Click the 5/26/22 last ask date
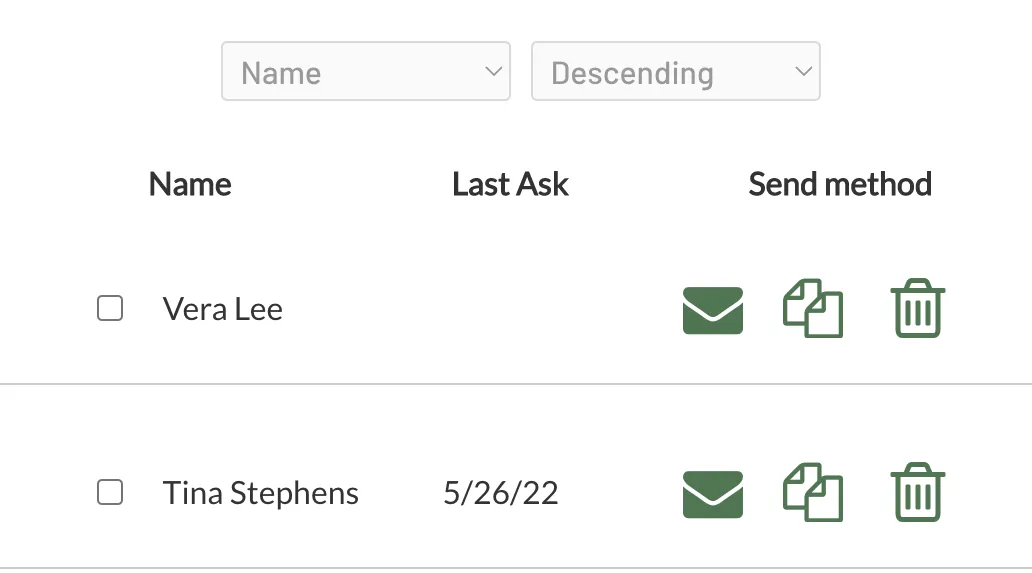Viewport: 1032px width, 573px height. (501, 493)
